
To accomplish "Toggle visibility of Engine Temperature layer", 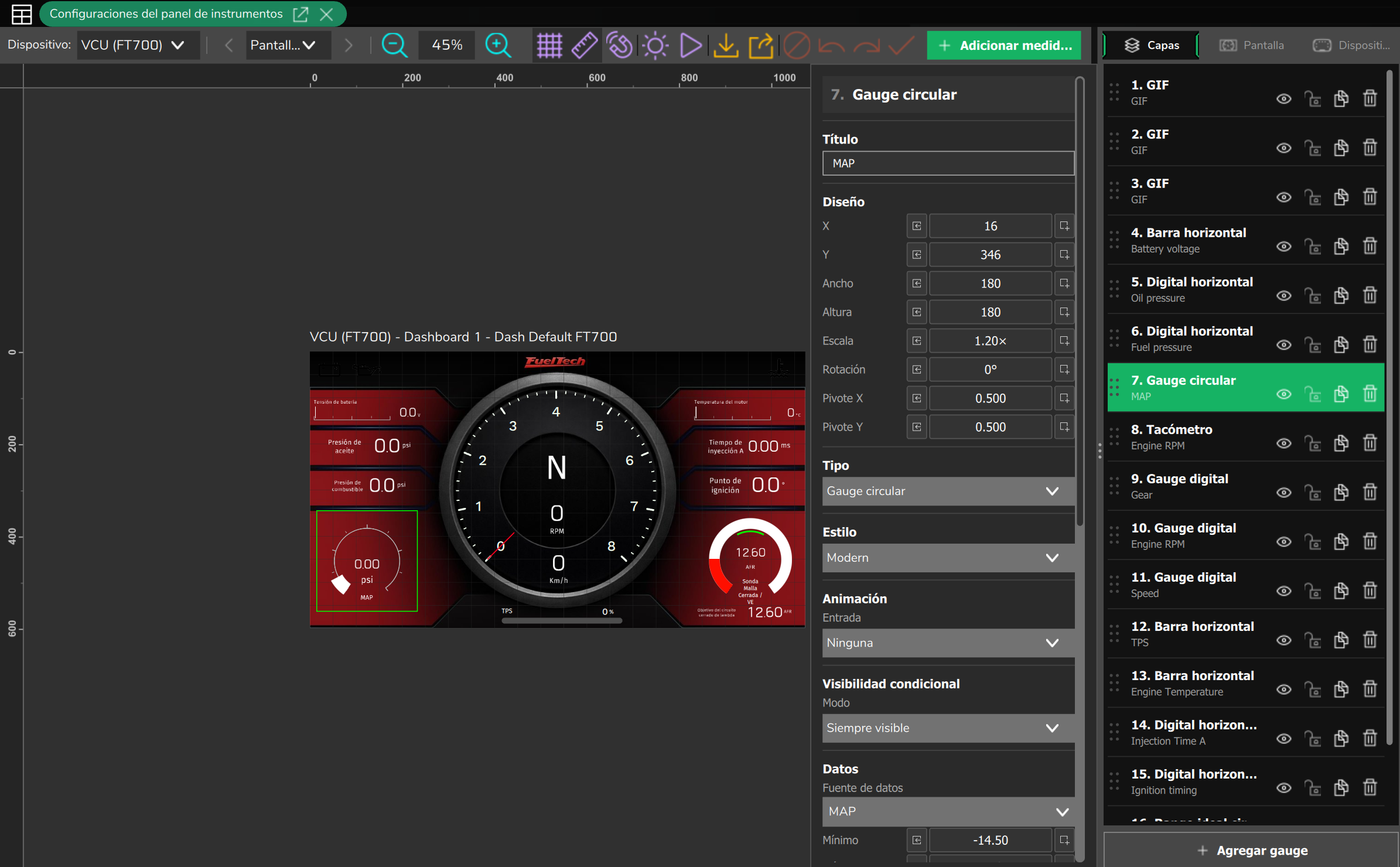I will [x=1284, y=689].
